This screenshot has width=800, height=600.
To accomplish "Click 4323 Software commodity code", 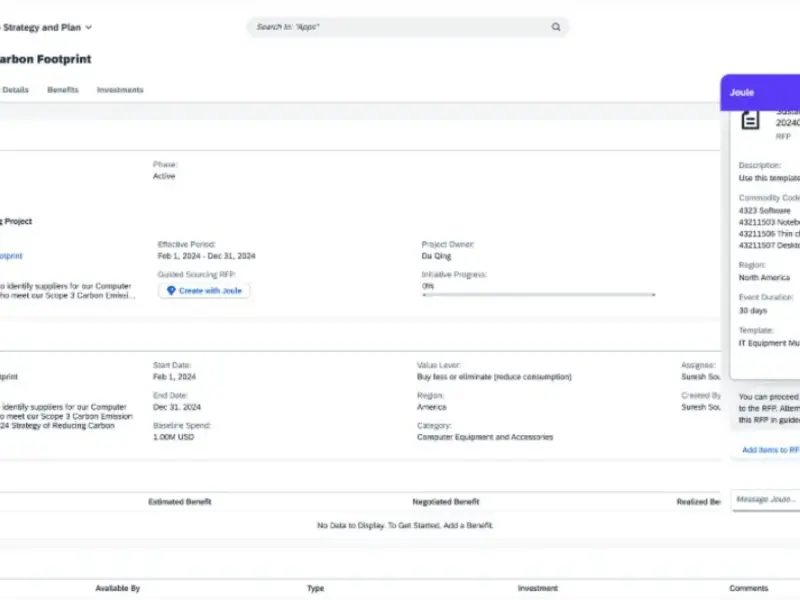I will tap(764, 211).
